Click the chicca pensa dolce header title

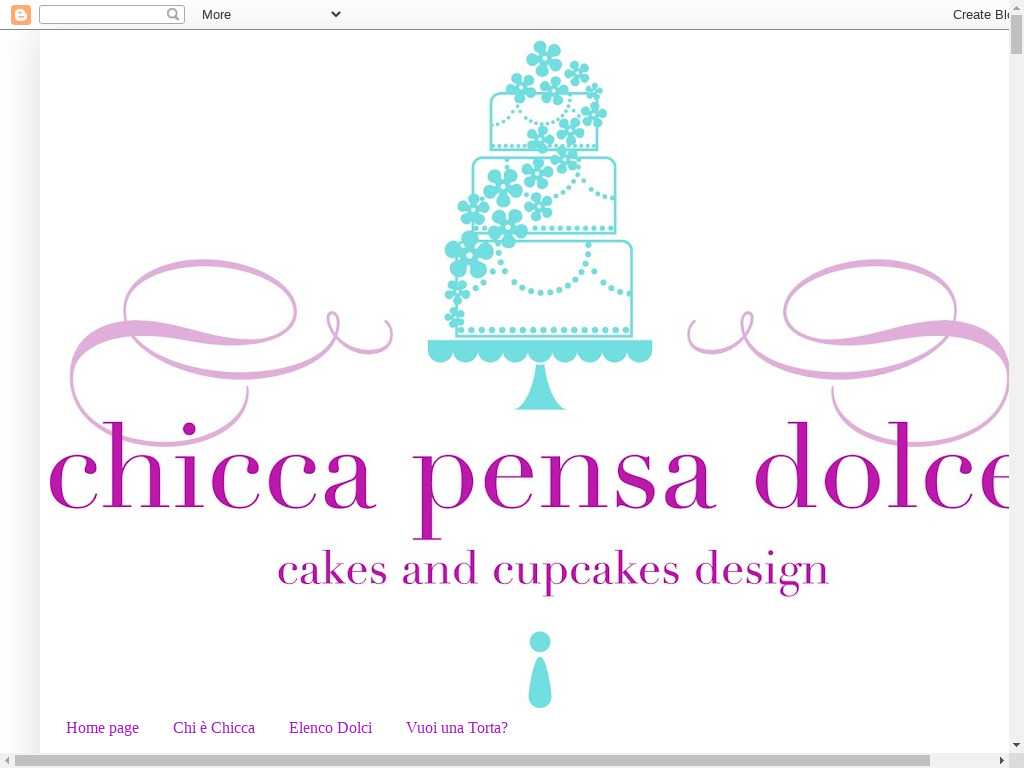(x=528, y=478)
